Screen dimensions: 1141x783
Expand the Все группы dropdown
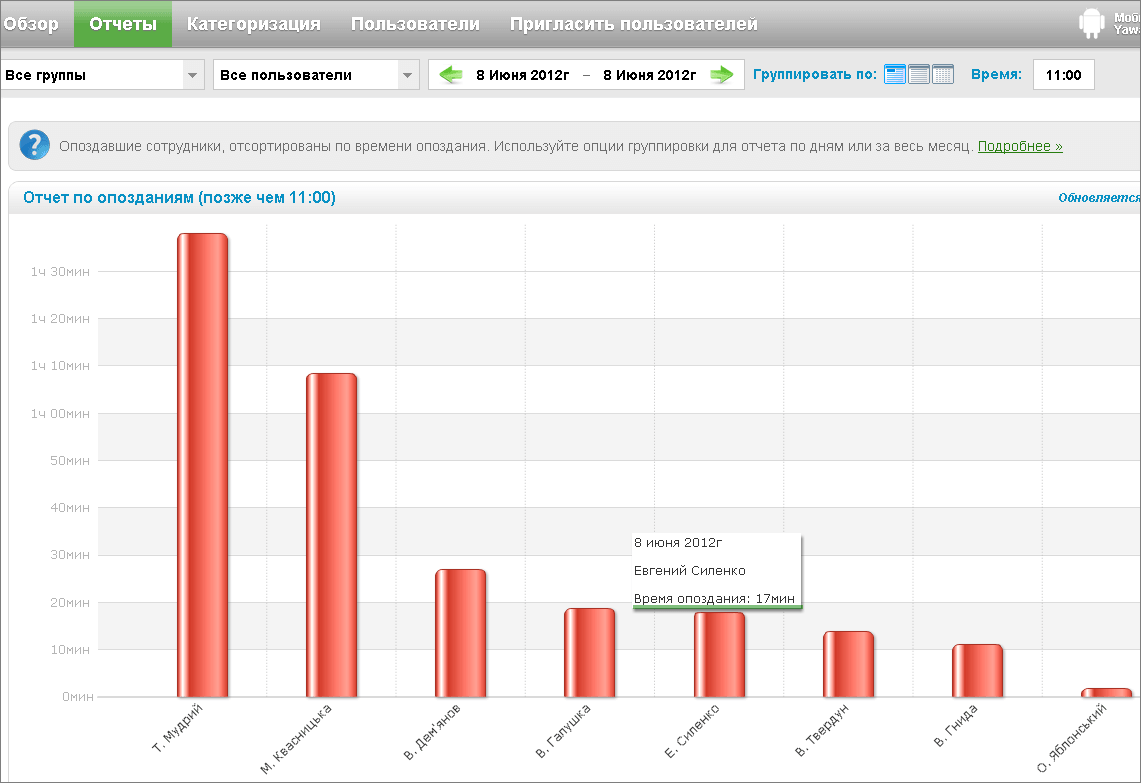(x=191, y=75)
